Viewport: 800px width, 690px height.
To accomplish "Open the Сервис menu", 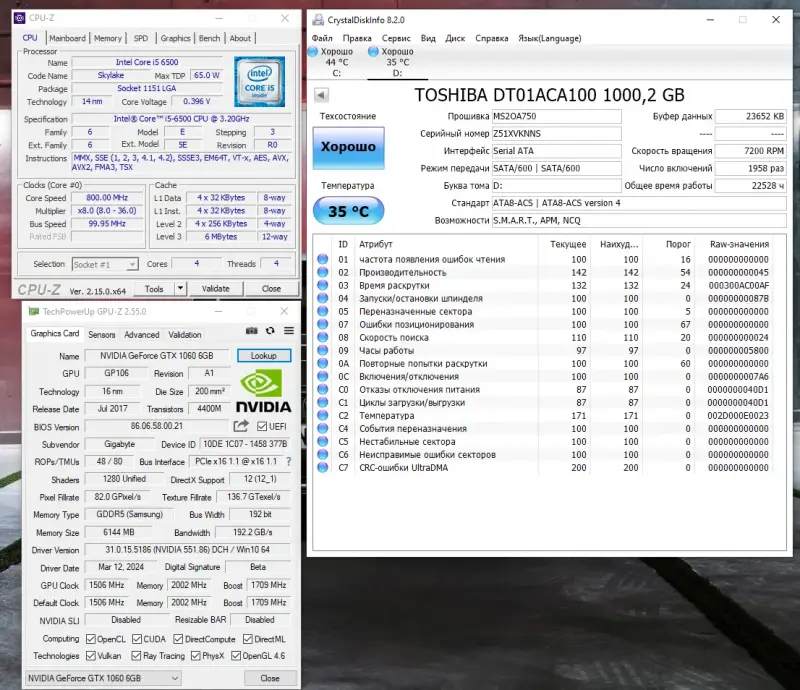I will click(x=396, y=38).
